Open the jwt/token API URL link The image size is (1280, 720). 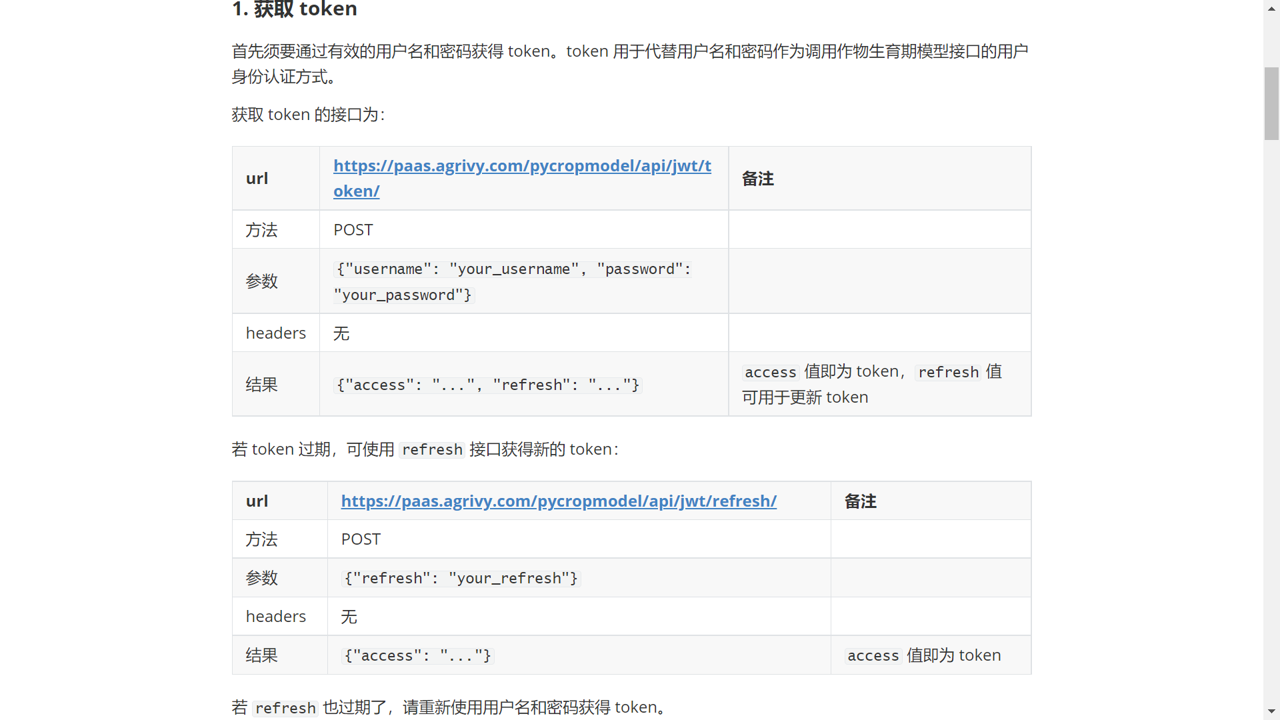522,166
